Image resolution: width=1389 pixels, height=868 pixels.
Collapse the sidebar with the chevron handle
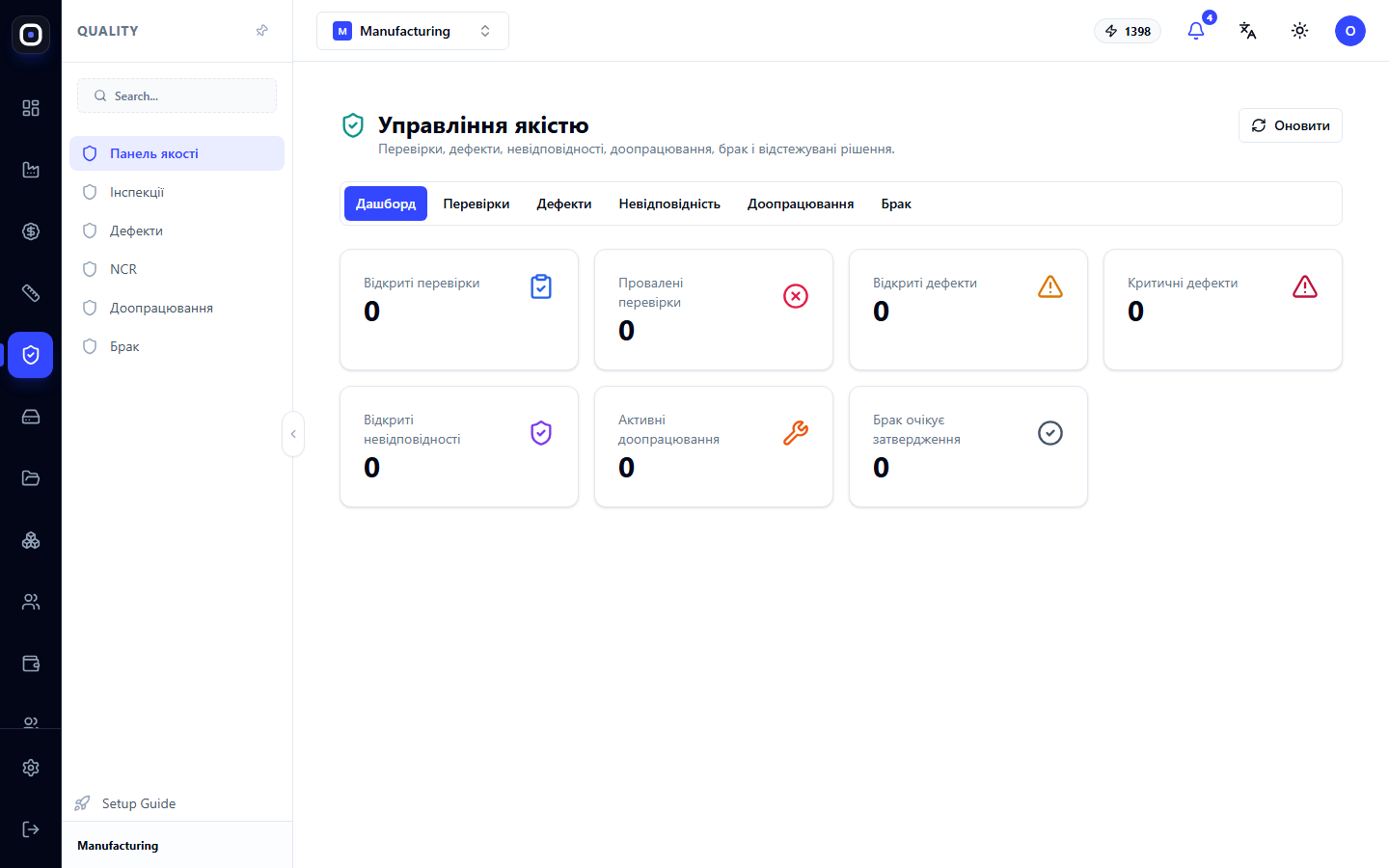pyautogui.click(x=293, y=434)
